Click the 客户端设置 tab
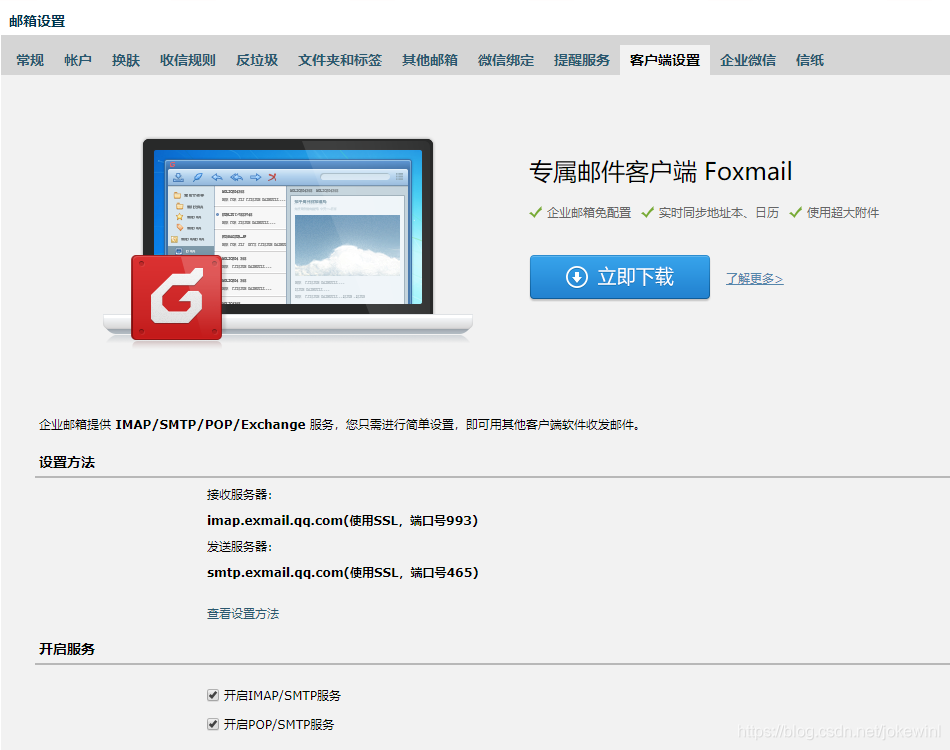The height and width of the screenshot is (750, 950). coord(665,60)
